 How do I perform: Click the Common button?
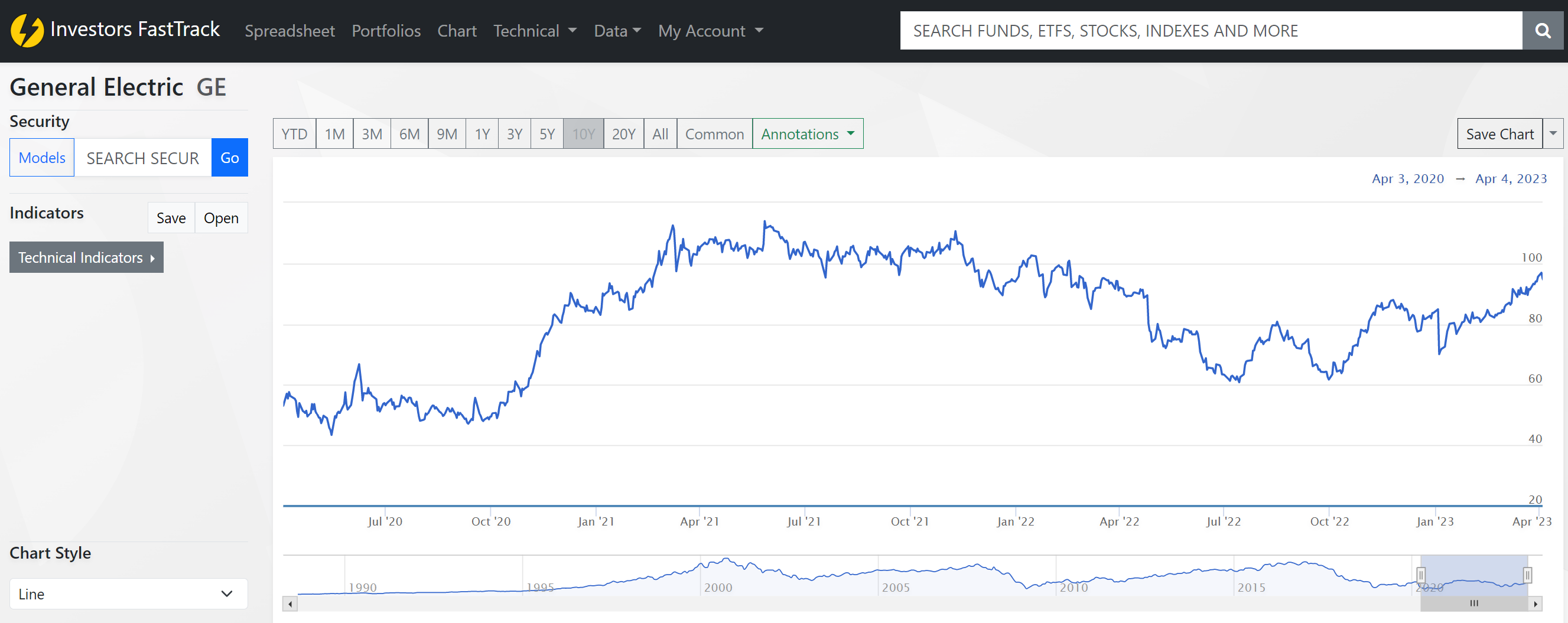click(715, 134)
